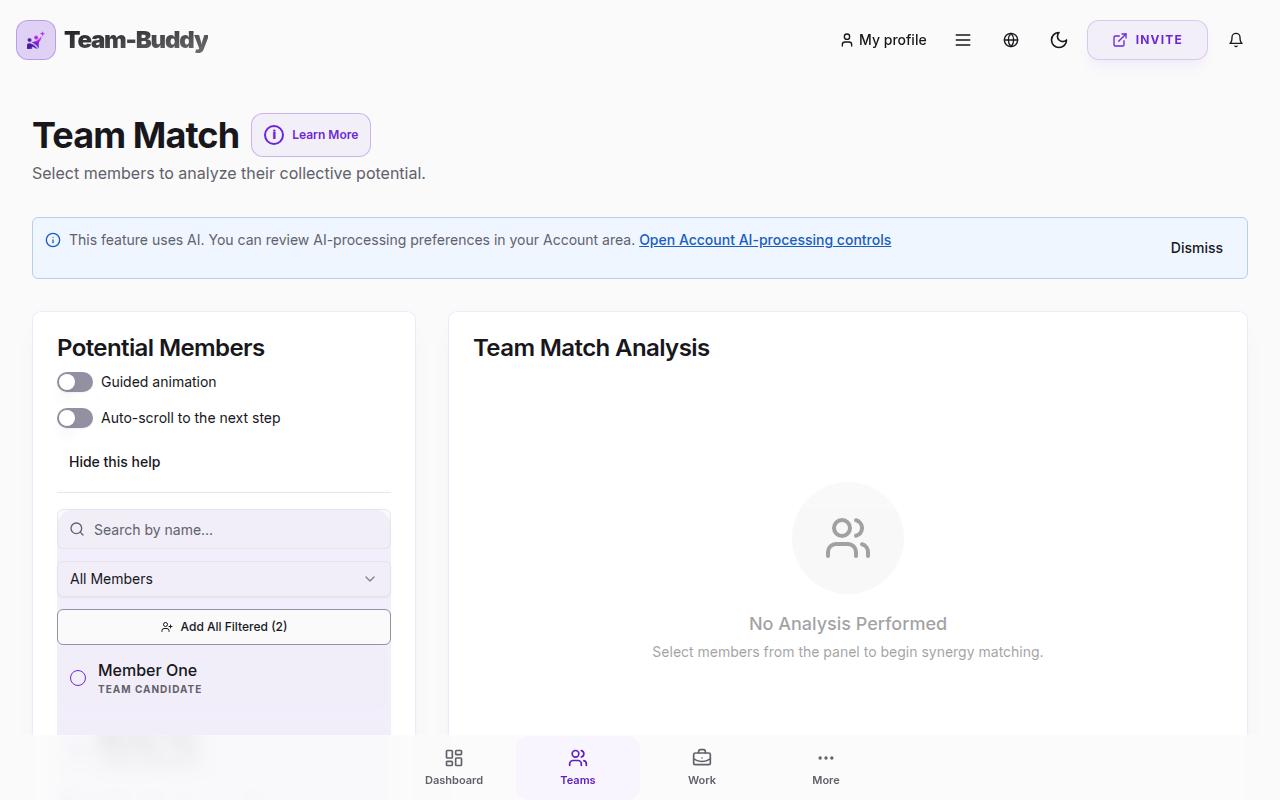
Task: Click the Learn More info button
Action: coord(311,135)
